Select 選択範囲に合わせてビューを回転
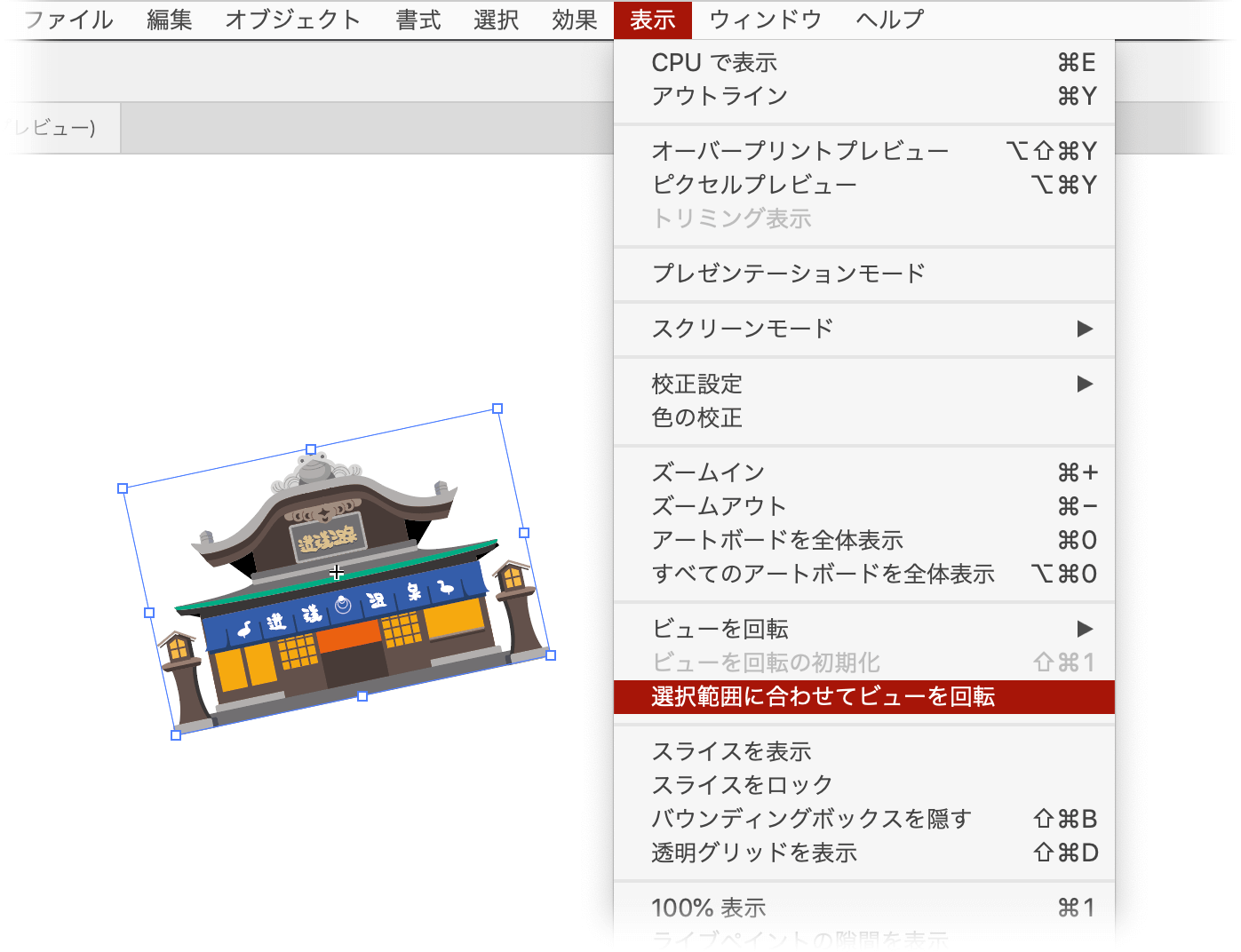This screenshot has width=1241, height=952. tap(864, 696)
